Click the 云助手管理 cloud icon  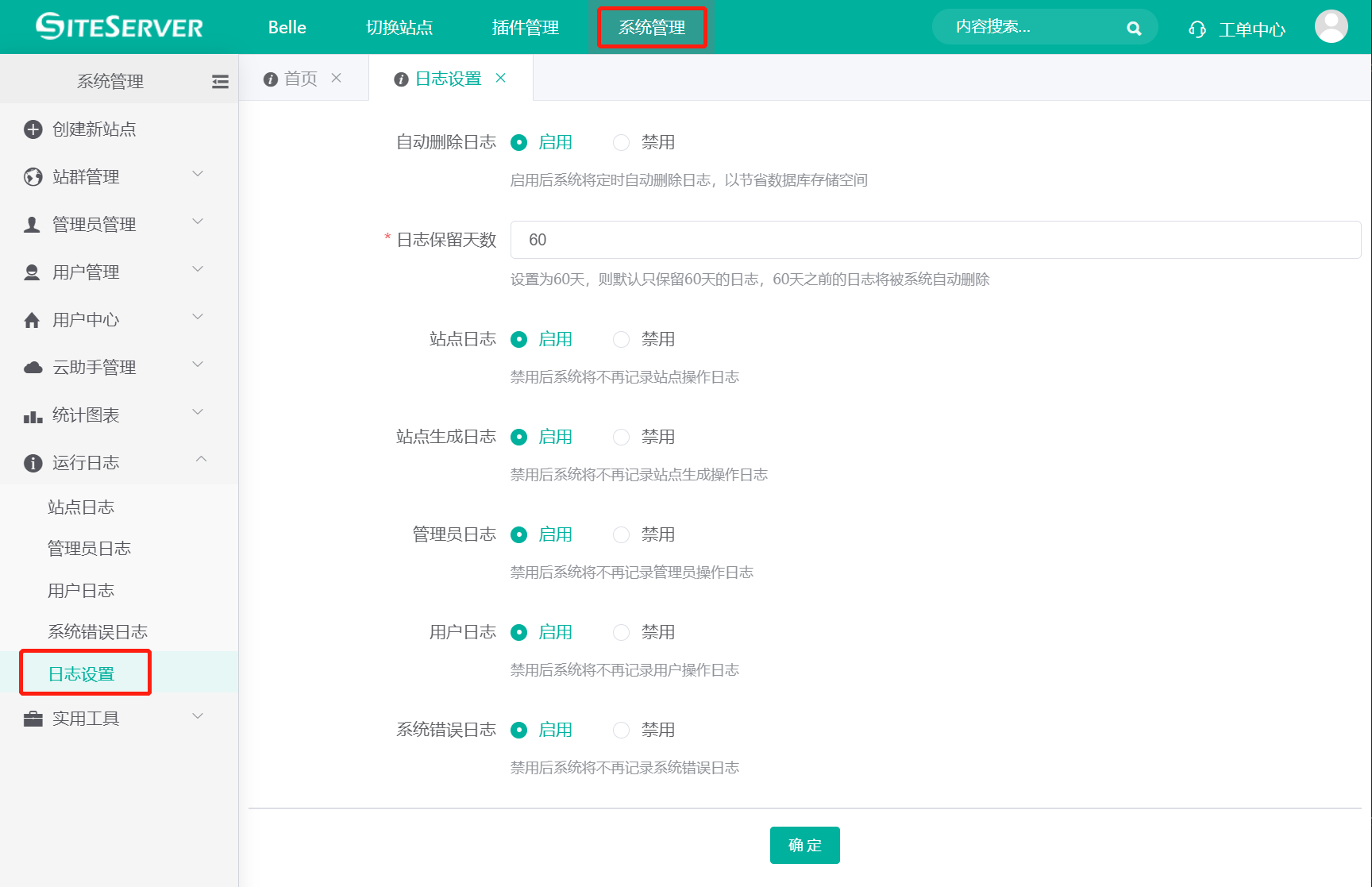[x=33, y=366]
